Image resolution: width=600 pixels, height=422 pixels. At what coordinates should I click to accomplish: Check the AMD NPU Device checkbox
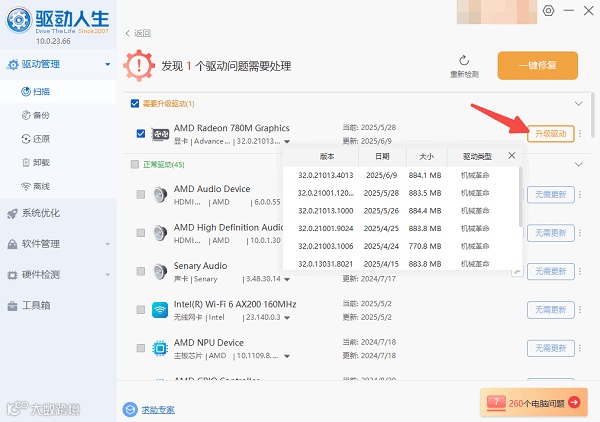[x=141, y=348]
